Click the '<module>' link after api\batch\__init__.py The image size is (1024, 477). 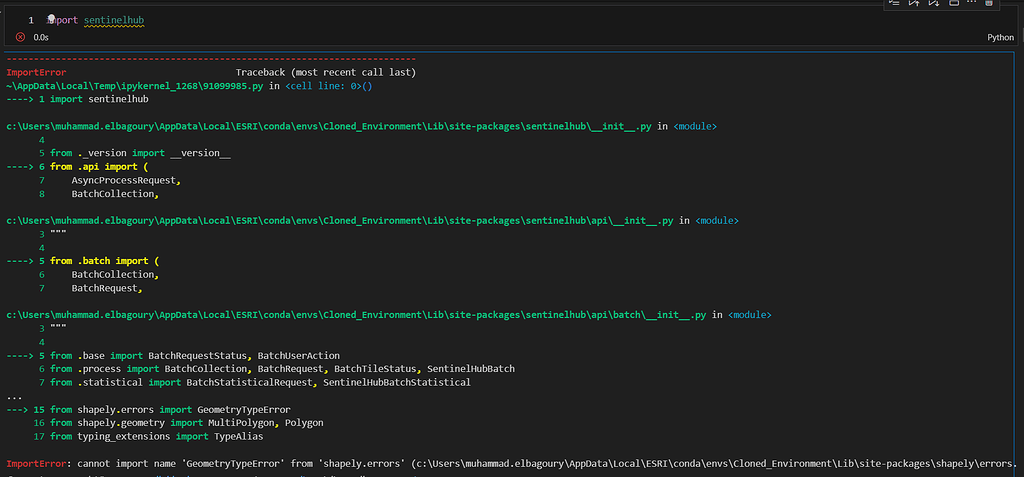pyautogui.click(x=750, y=315)
